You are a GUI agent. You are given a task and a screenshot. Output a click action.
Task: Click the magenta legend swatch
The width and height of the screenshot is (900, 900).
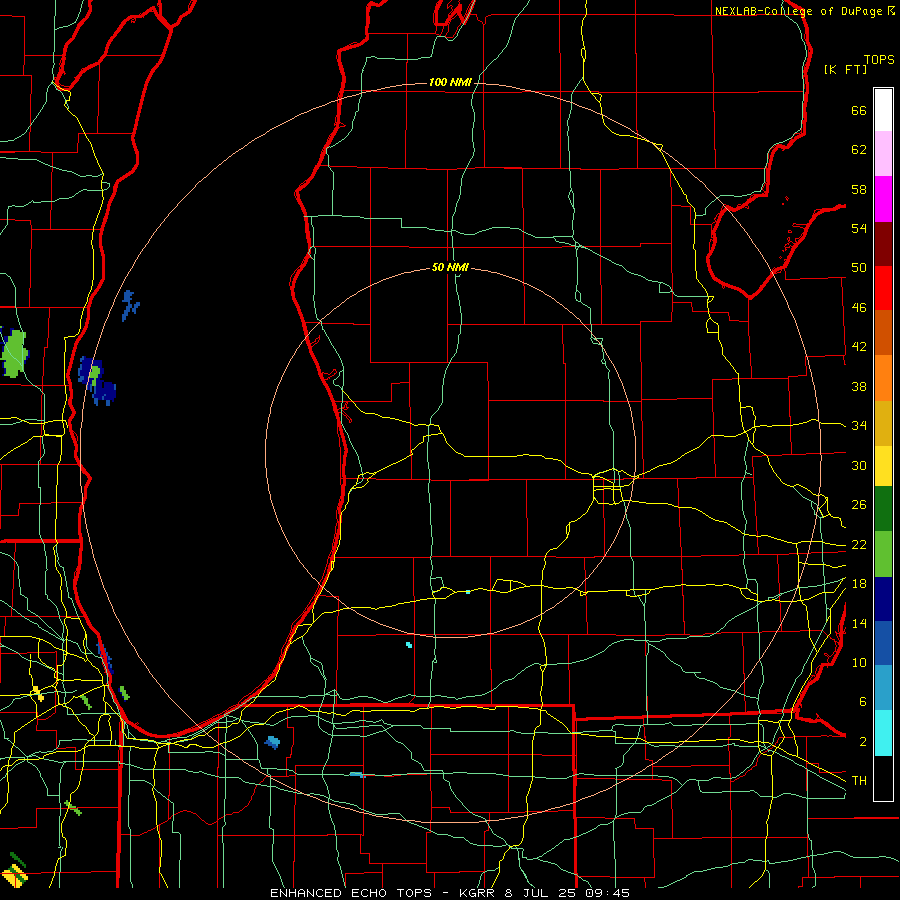point(883,199)
